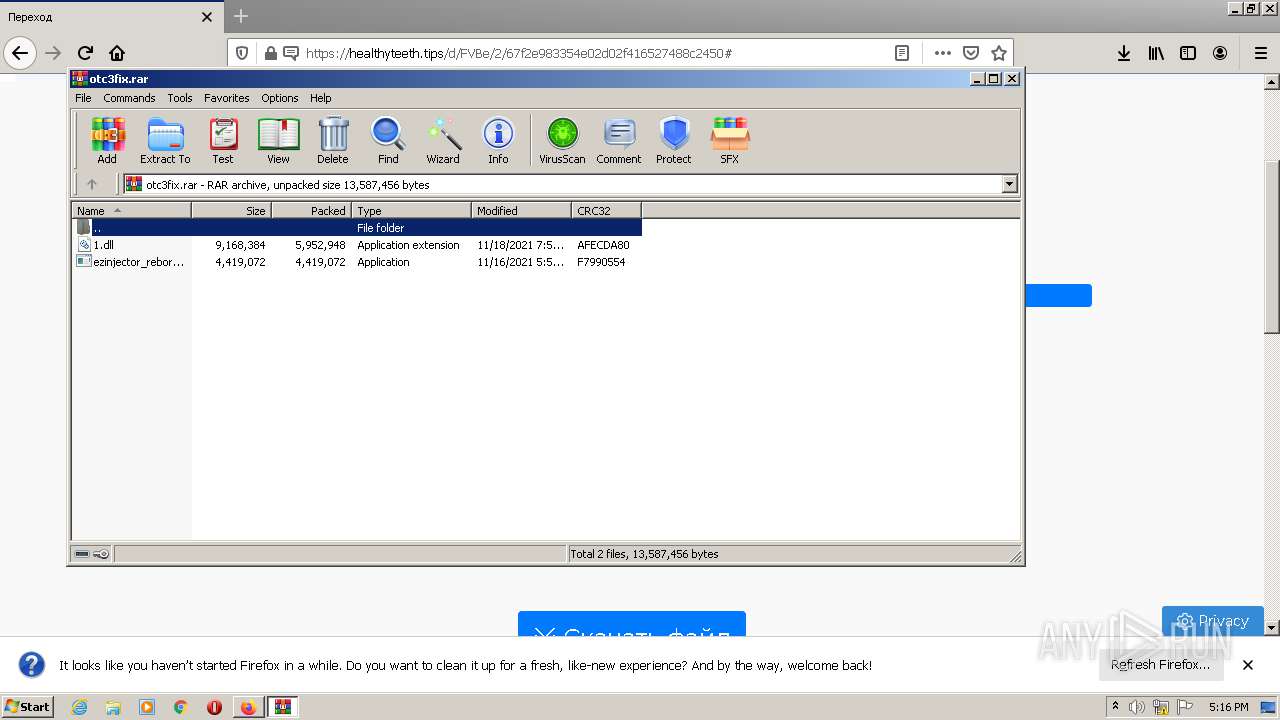Click the blue Скачать файл download button

pos(632,625)
